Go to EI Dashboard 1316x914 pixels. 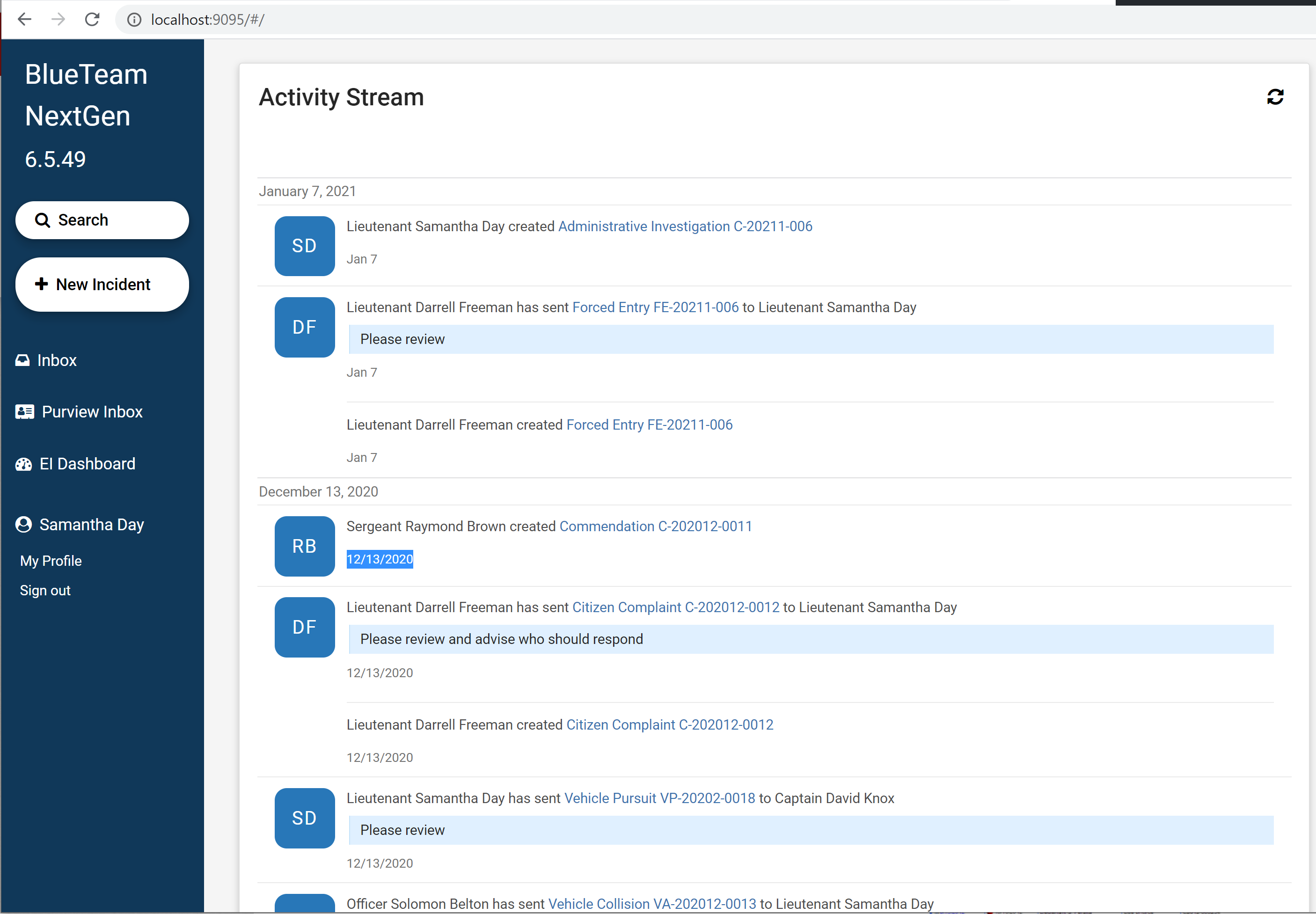(x=76, y=464)
